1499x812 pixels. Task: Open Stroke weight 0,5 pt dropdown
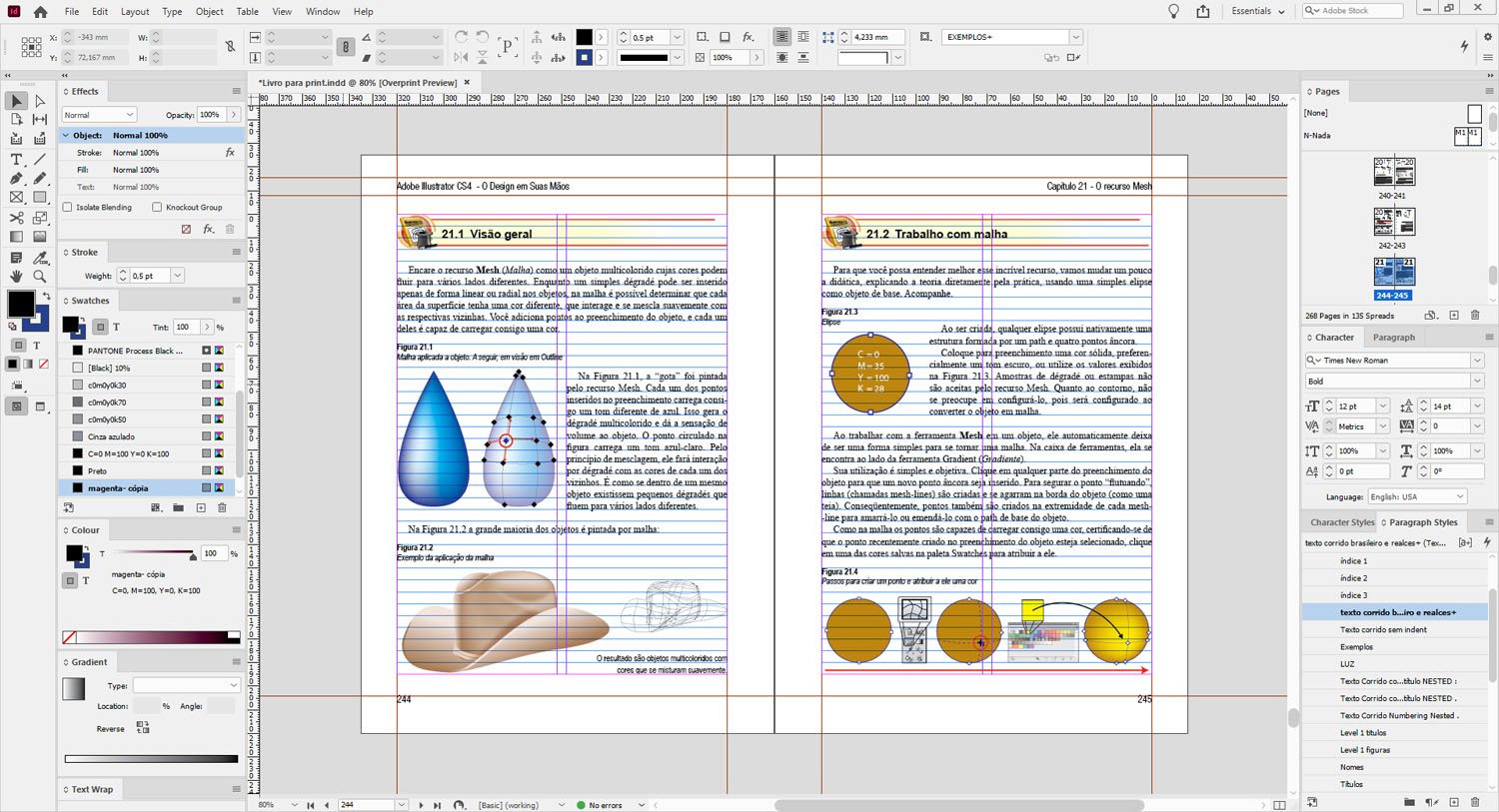pyautogui.click(x=177, y=276)
